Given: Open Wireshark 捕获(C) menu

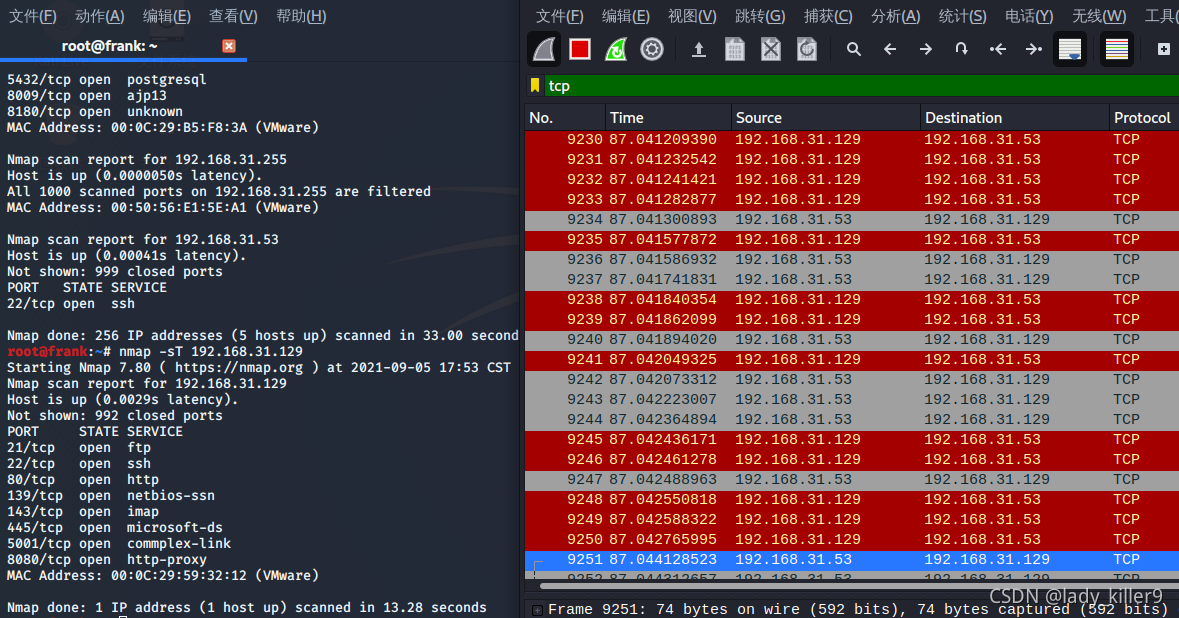Looking at the screenshot, I should click(828, 16).
